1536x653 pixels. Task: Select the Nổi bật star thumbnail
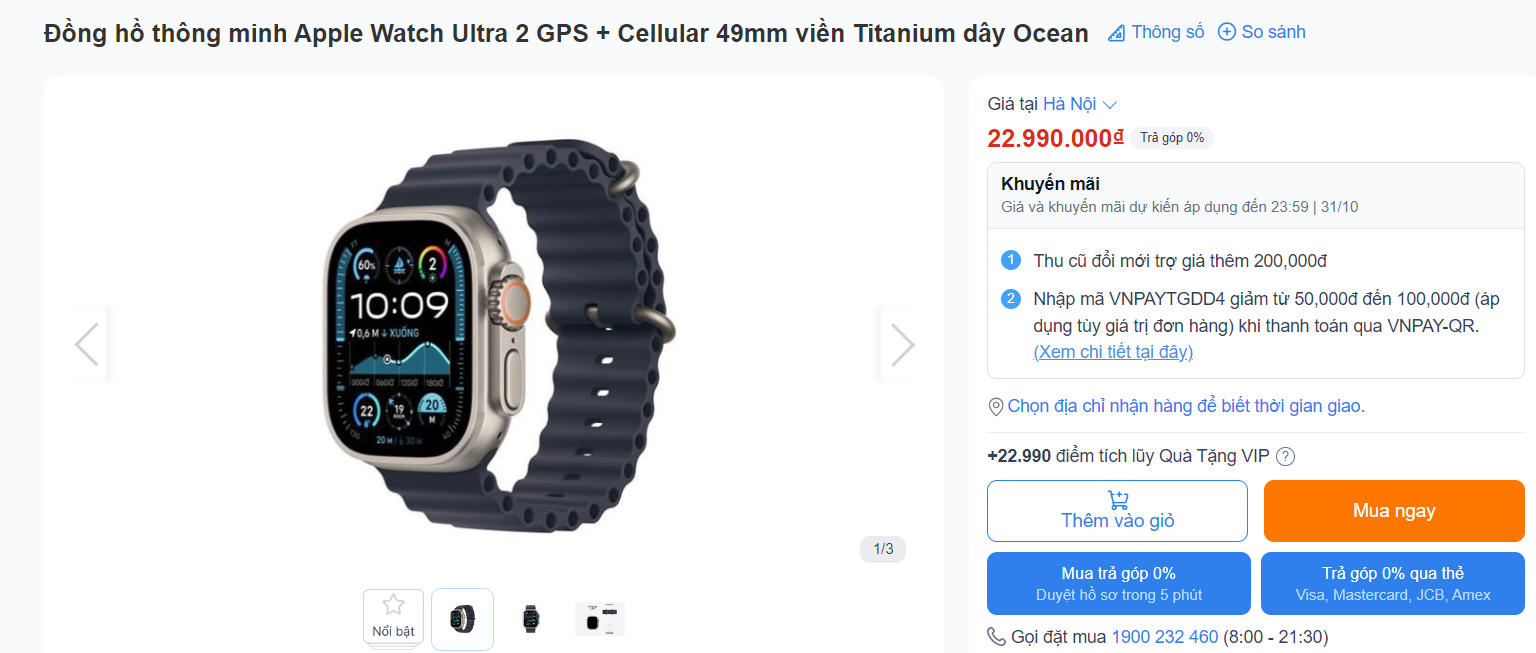pos(393,619)
